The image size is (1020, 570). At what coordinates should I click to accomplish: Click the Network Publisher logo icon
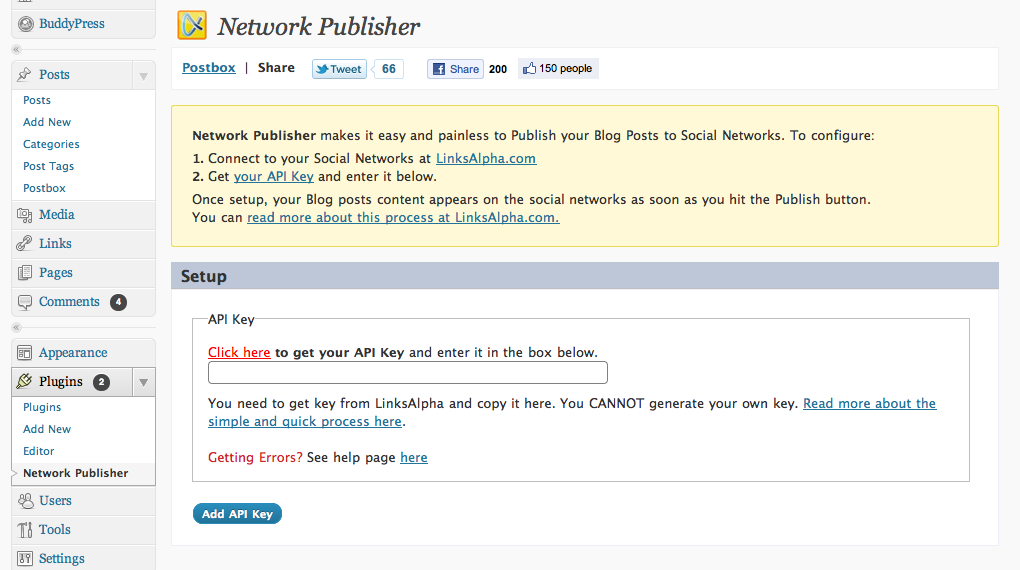tap(192, 25)
